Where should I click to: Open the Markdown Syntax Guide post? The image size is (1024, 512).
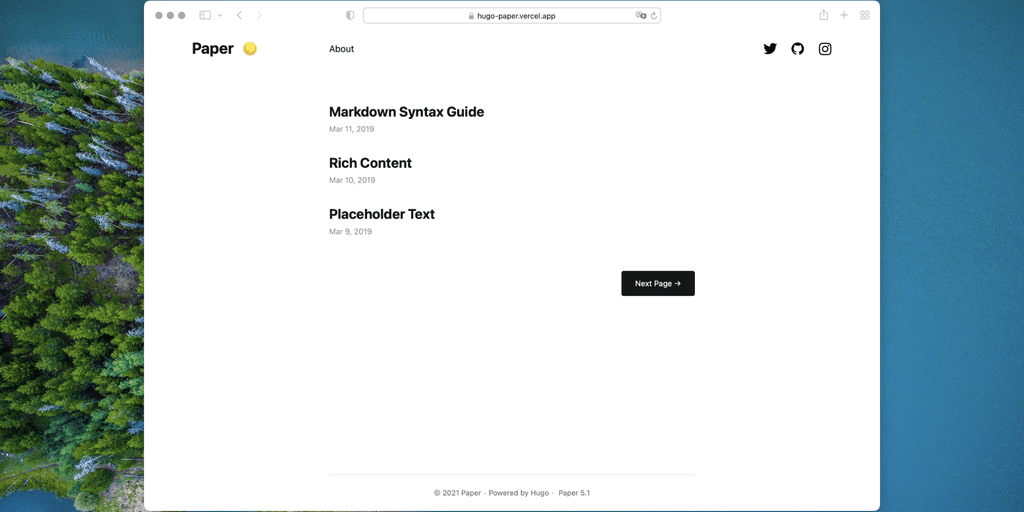(406, 112)
